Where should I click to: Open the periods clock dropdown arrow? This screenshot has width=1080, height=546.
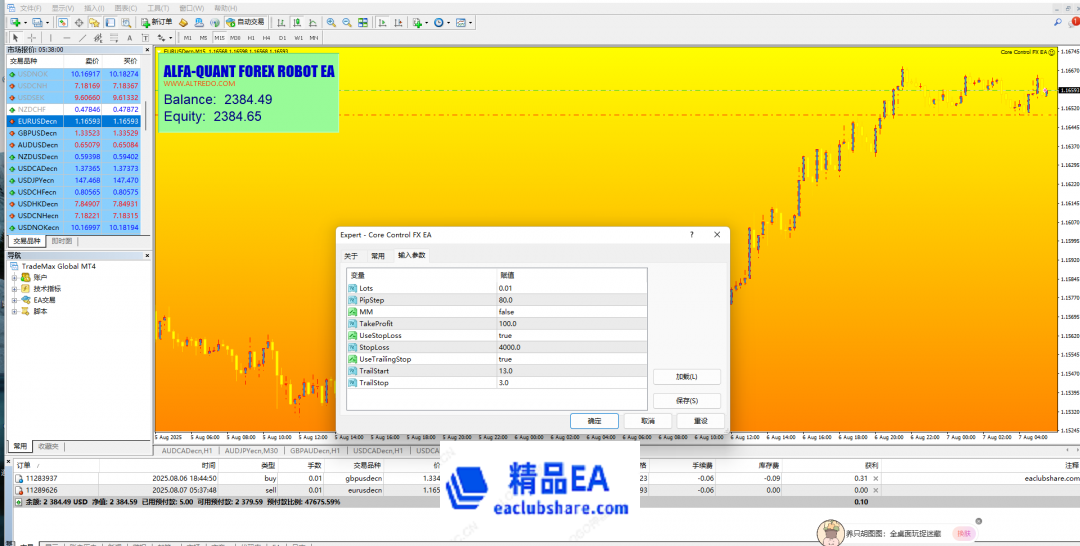click(x=448, y=22)
